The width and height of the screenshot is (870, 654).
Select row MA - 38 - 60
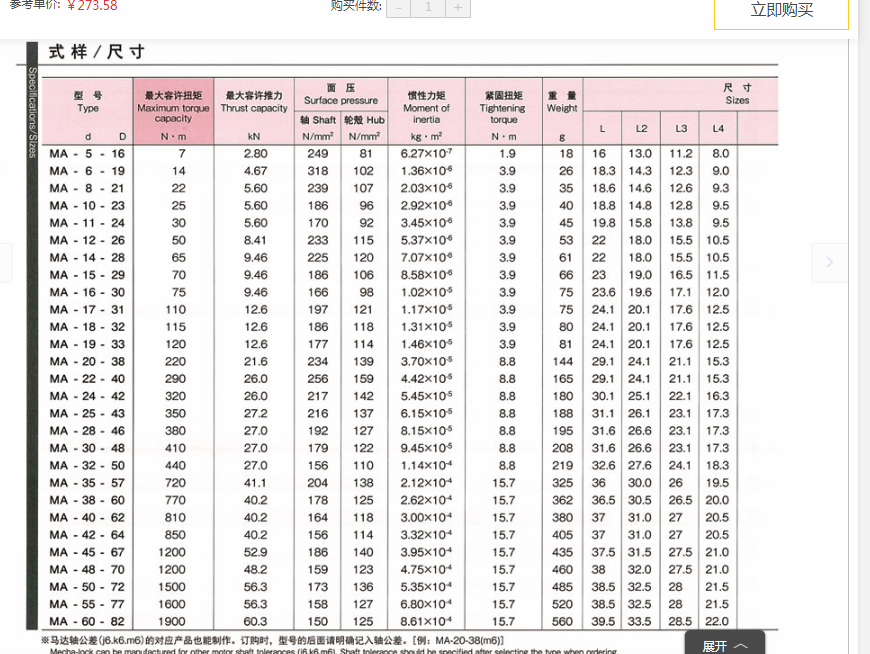(x=410, y=500)
